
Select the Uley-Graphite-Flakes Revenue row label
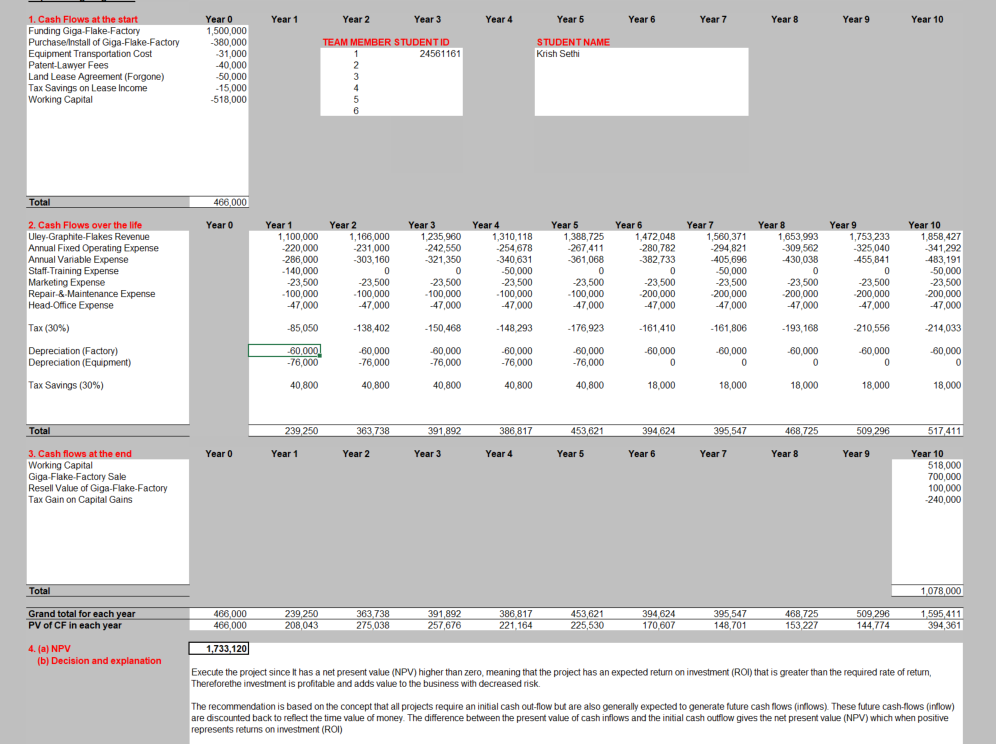[88, 236]
